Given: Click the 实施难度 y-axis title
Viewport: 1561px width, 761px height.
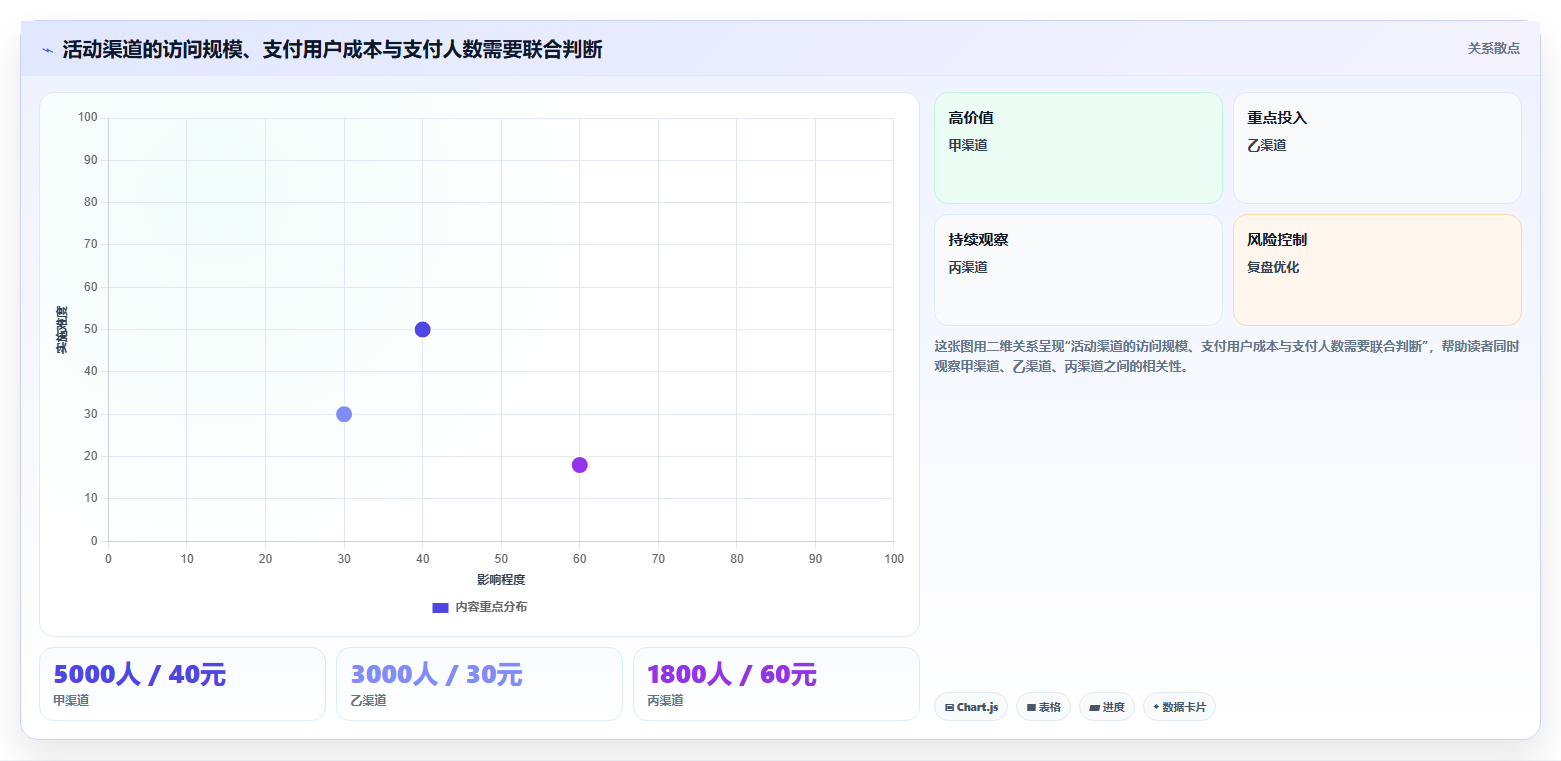Looking at the screenshot, I should click(62, 329).
